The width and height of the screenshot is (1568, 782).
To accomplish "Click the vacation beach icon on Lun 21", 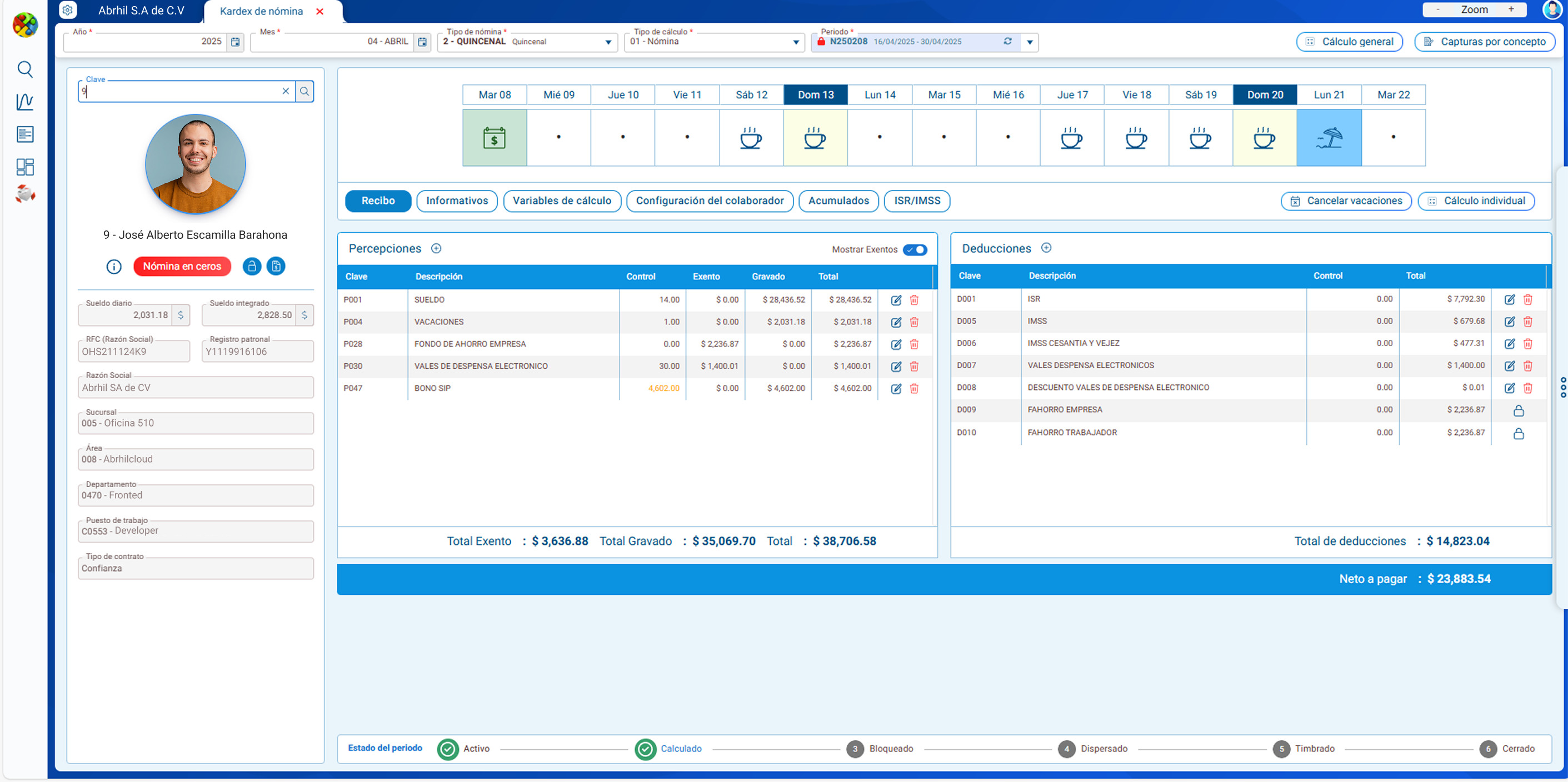I will point(1329,138).
